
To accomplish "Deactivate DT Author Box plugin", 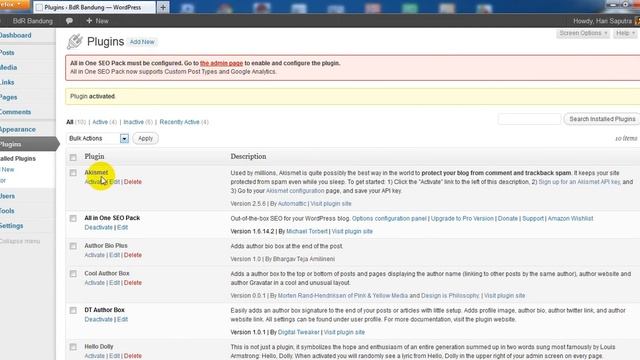I will [x=98, y=320].
